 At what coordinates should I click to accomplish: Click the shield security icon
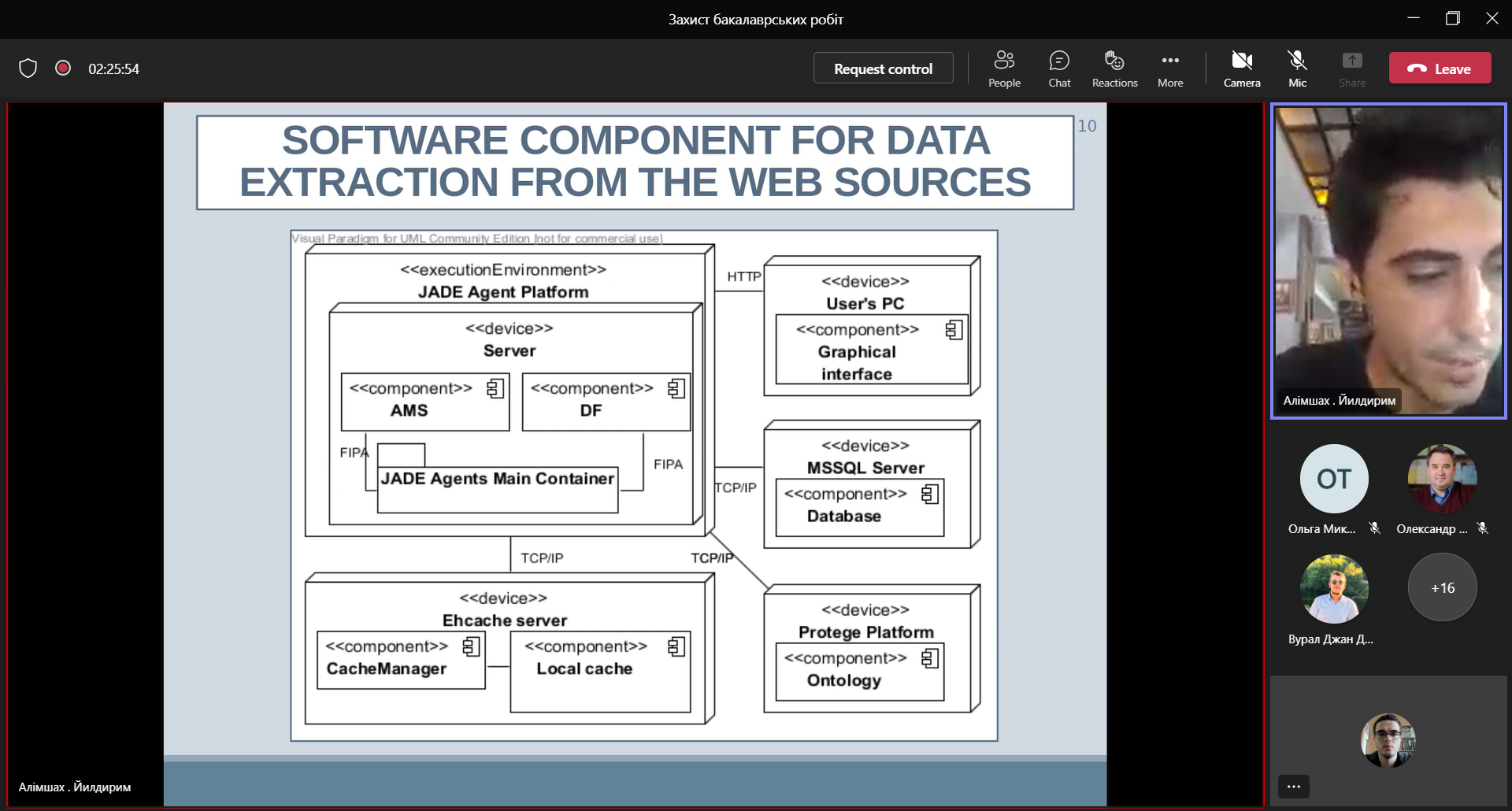tap(28, 69)
